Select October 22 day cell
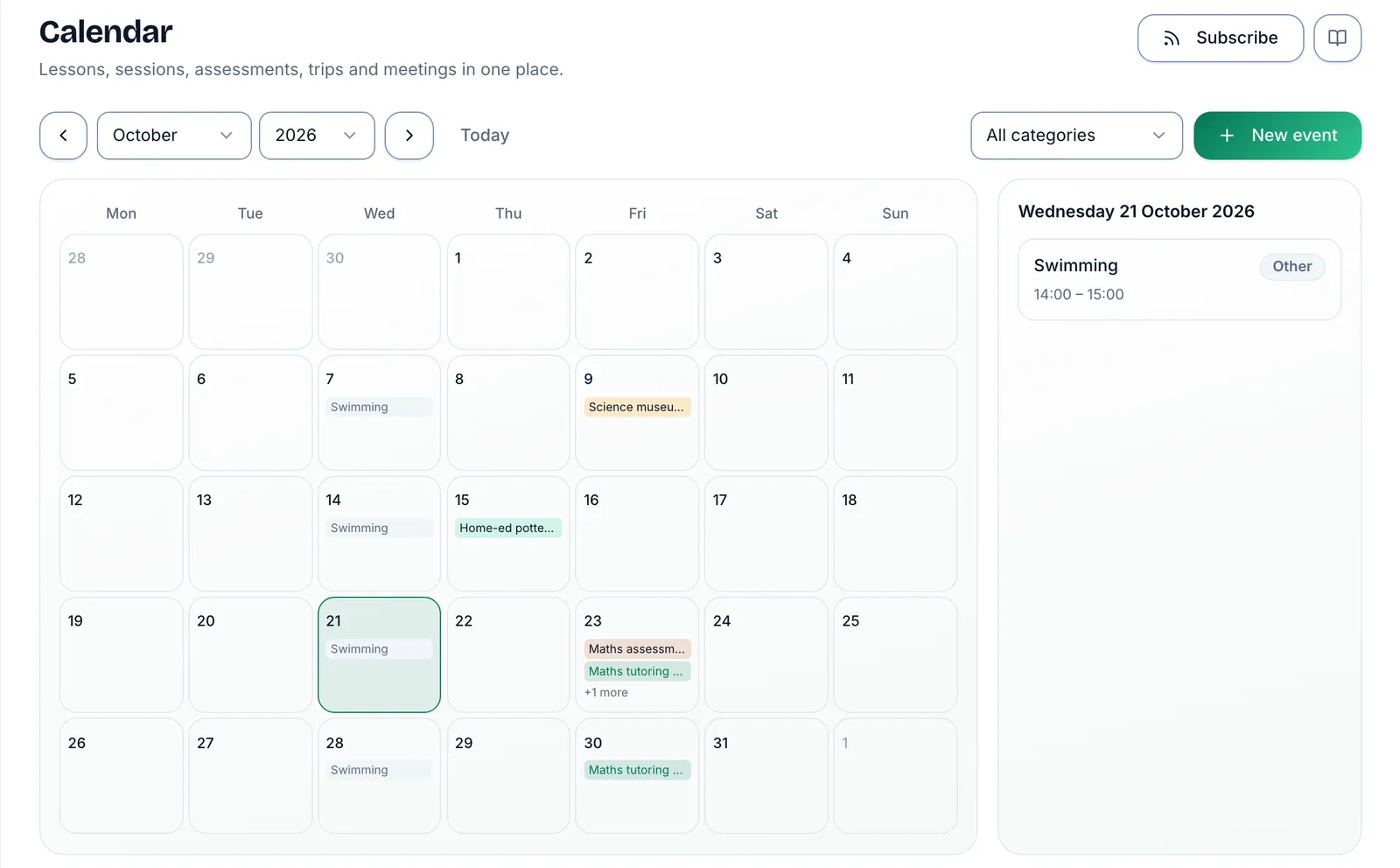The image size is (1400, 868). 508,654
